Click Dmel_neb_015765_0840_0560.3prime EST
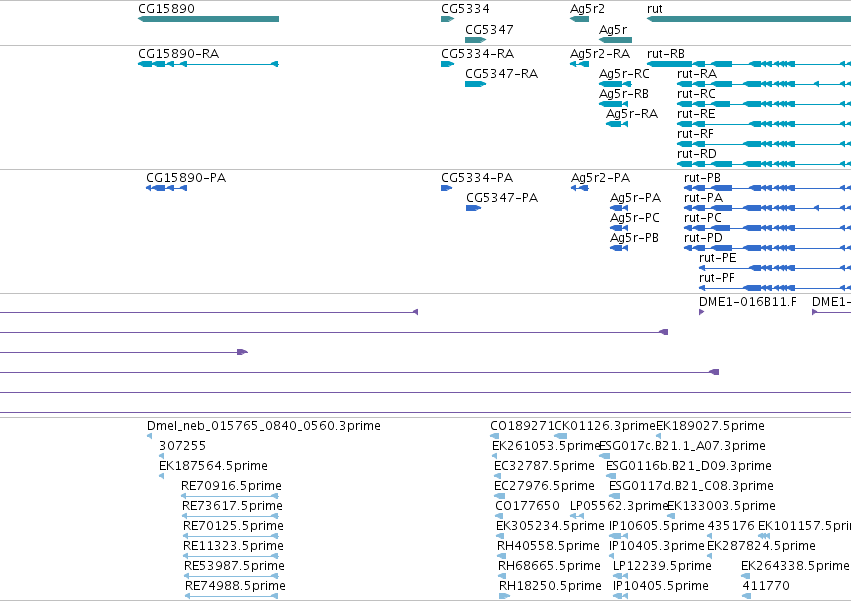Screen dimensions: 851x601 [x=149, y=436]
